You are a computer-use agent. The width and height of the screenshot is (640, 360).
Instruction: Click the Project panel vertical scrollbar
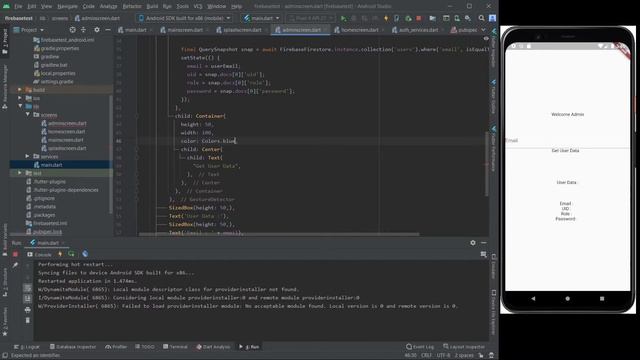pyautogui.click(x=111, y=154)
